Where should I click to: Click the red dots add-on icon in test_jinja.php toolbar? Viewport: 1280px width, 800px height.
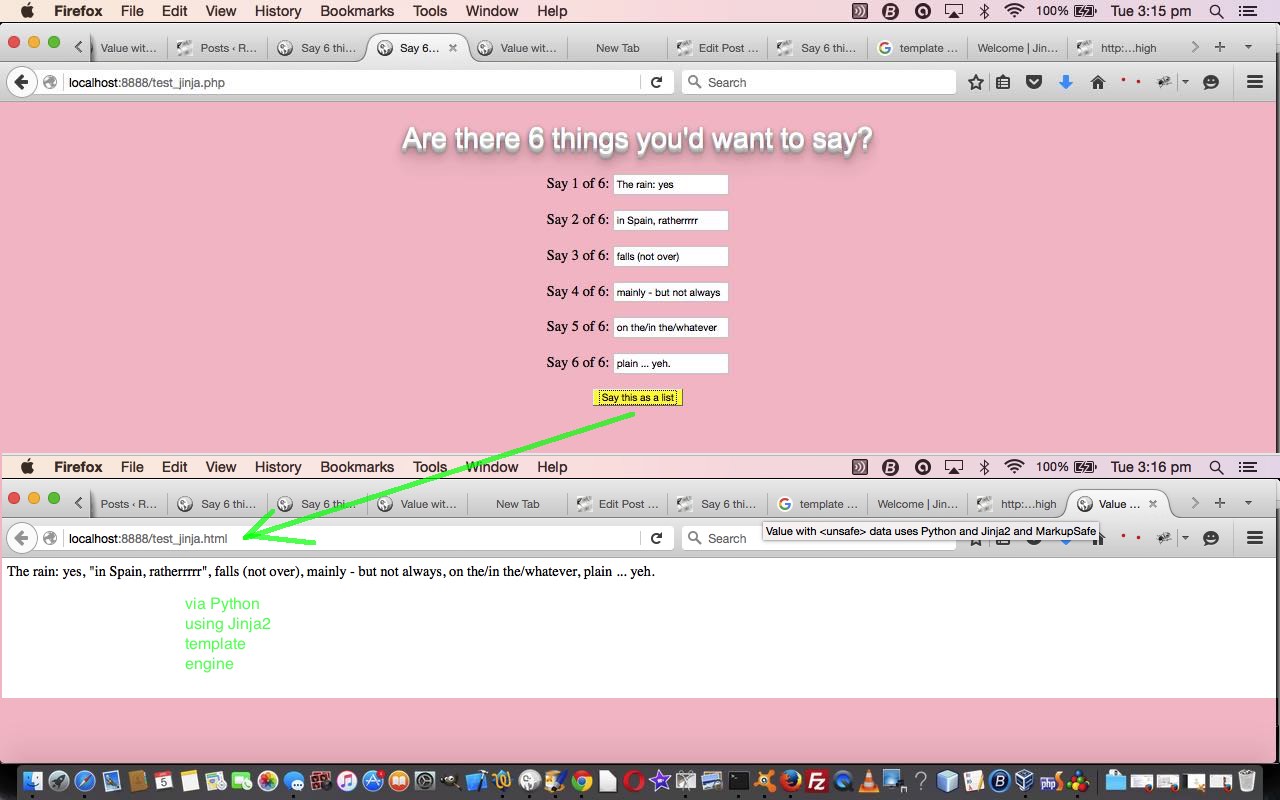click(x=1130, y=82)
